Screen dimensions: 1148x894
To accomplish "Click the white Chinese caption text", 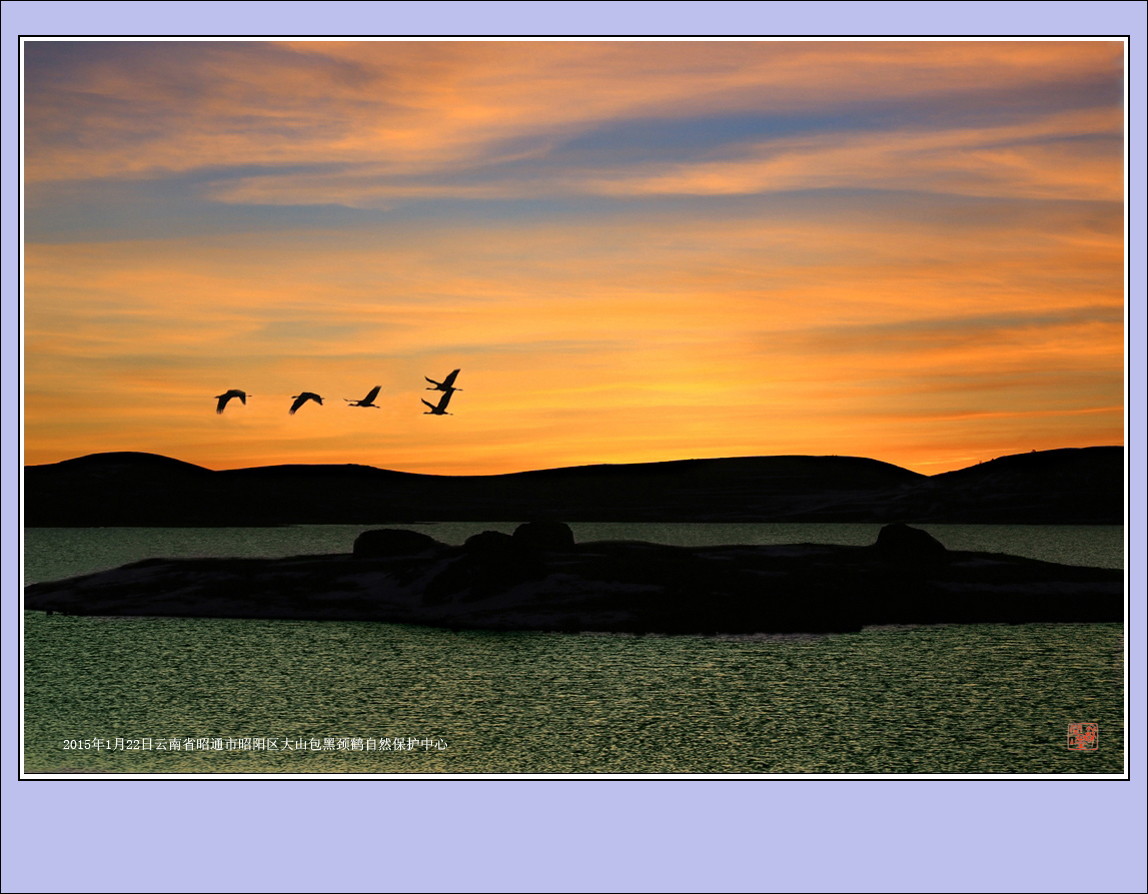I will pyautogui.click(x=255, y=744).
